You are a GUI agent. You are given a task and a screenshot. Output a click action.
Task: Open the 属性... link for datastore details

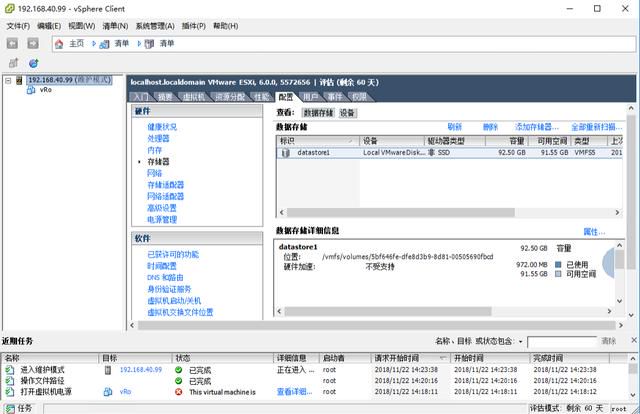pos(594,232)
